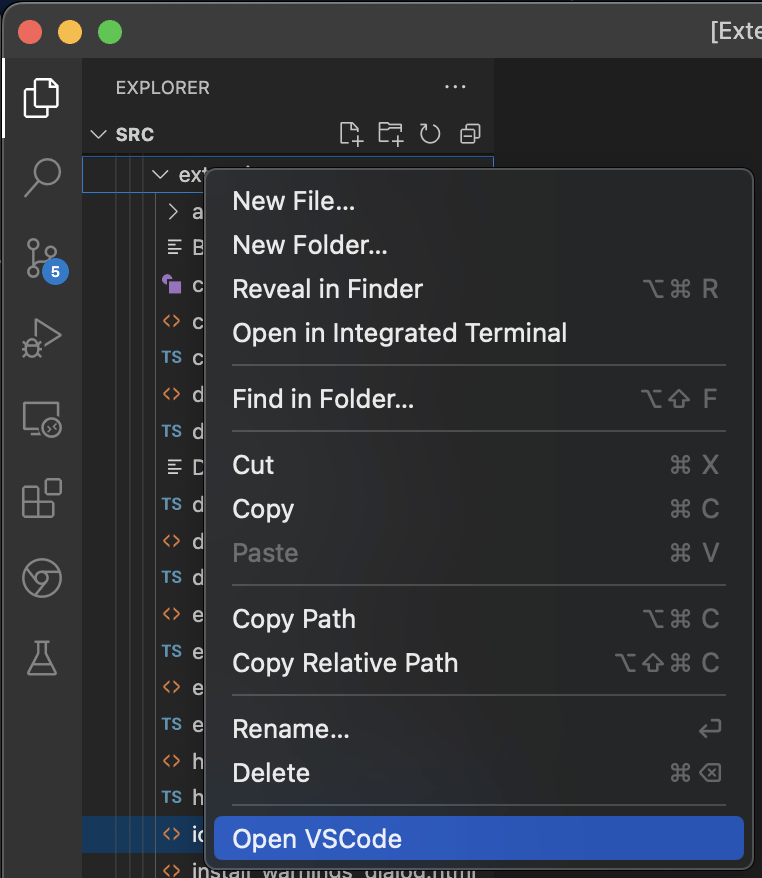Choose Rename... from the context menu
Screen dimensions: 762x878
tap(479, 729)
